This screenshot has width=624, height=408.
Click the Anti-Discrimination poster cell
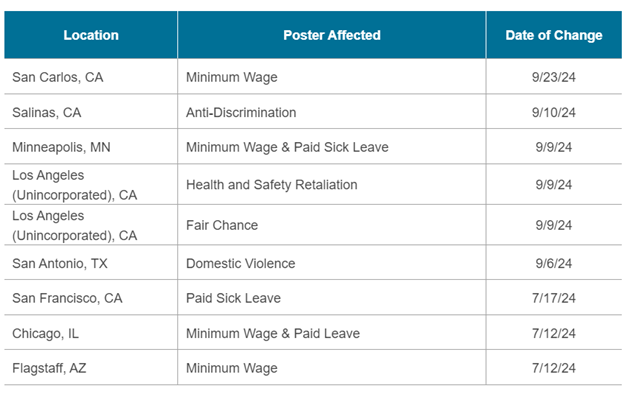click(241, 112)
